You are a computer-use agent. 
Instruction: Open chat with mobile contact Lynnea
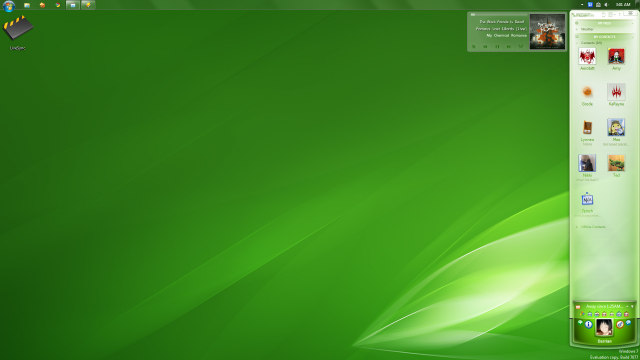587,127
